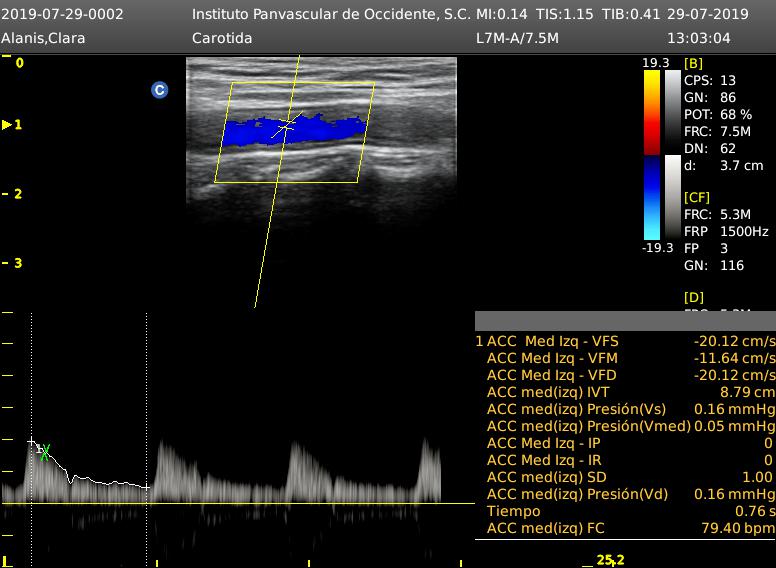The image size is (776, 568).
Task: Click the POT: 68 % power setting
Action: (718, 114)
